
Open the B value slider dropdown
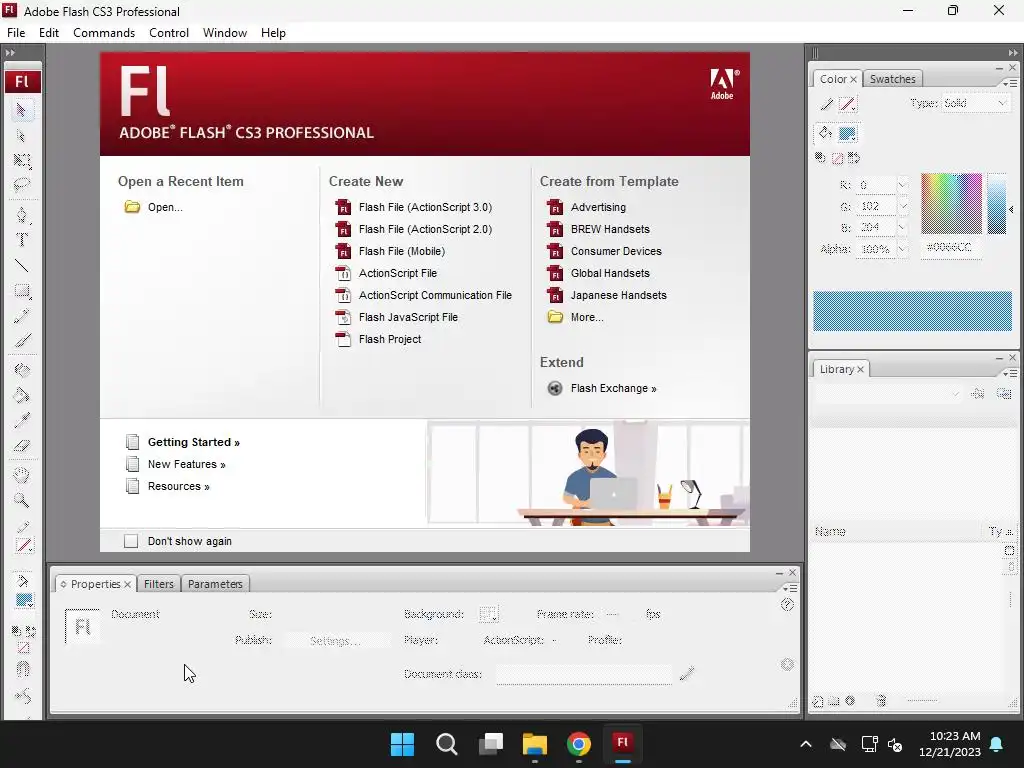903,227
